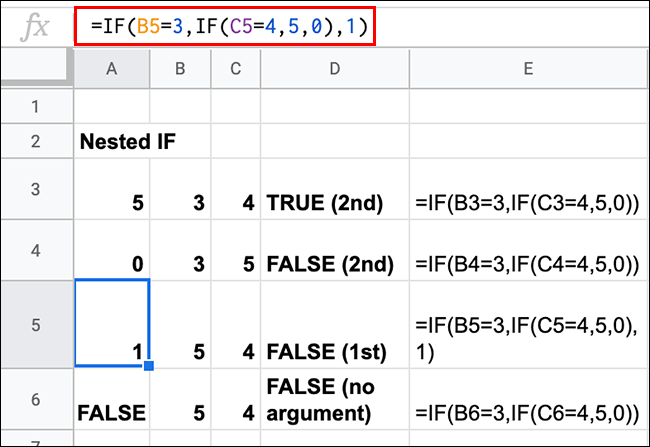Select row 5 header
The height and width of the screenshot is (447, 650).
pos(36,324)
